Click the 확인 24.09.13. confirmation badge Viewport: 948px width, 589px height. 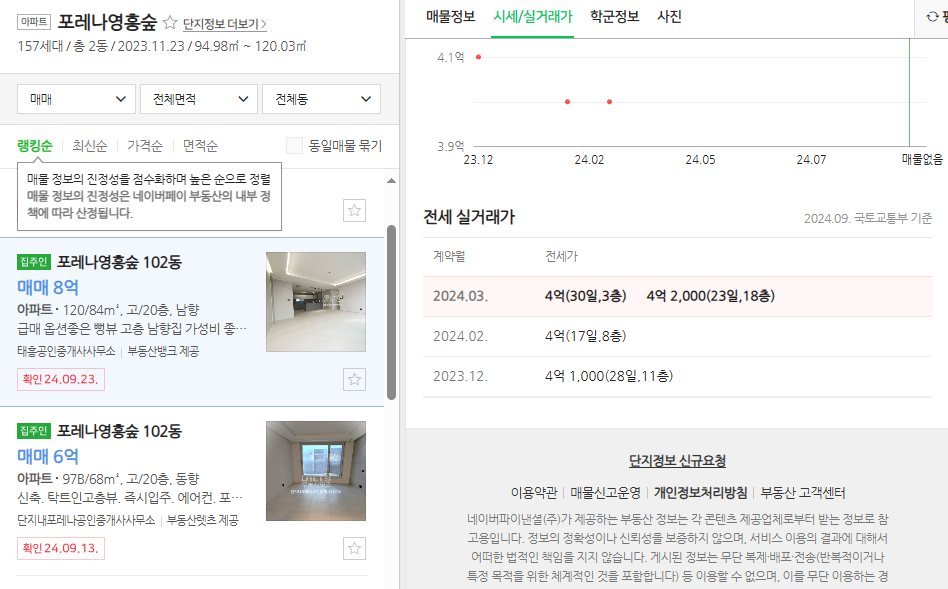coord(60,548)
